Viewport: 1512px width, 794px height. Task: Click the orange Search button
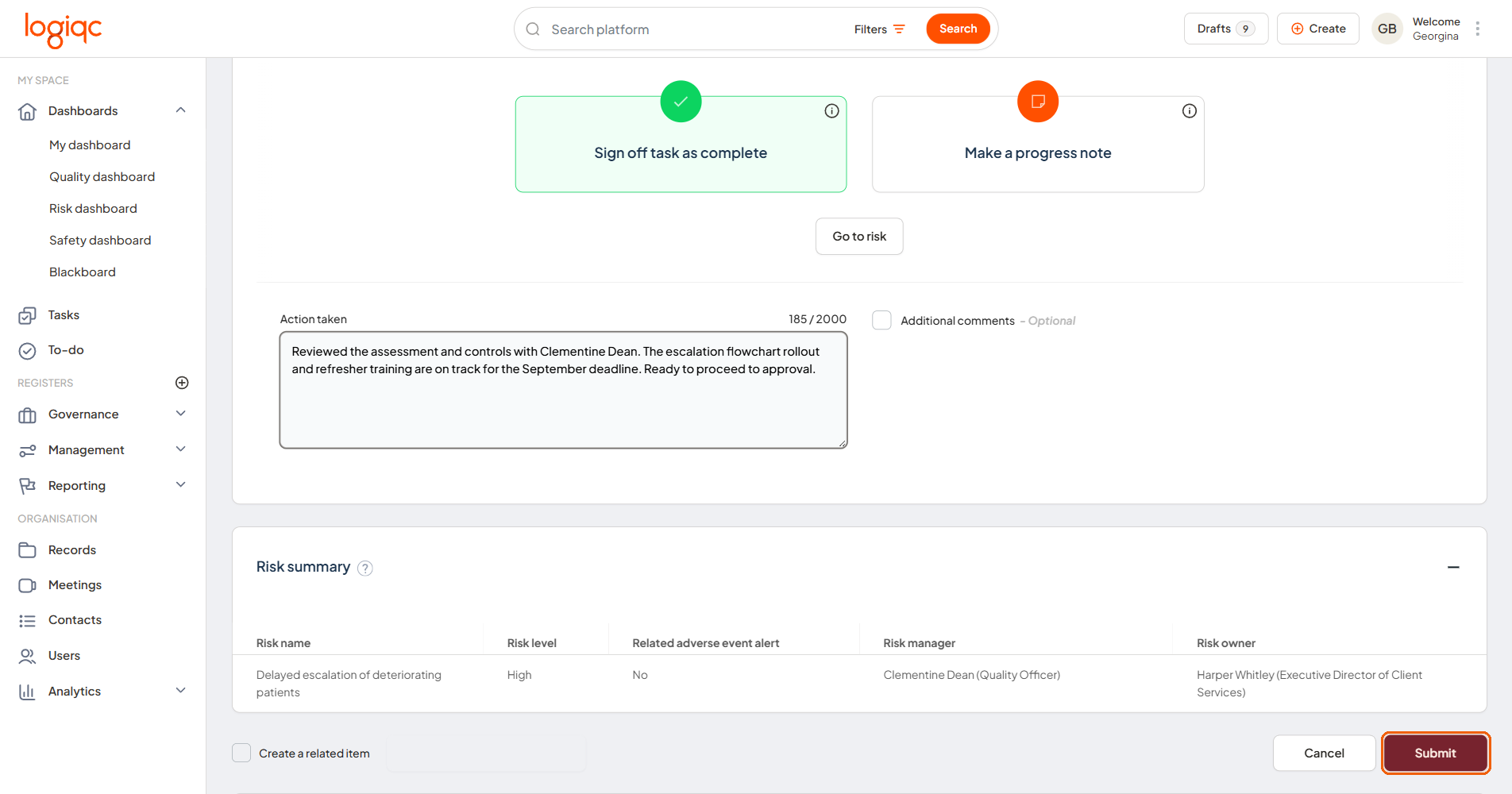958,29
